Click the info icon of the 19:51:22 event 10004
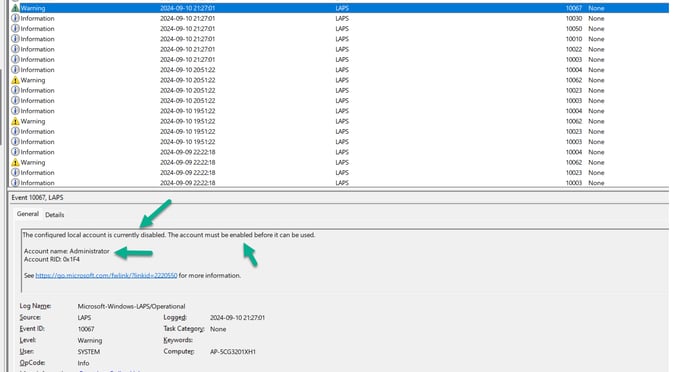The height and width of the screenshot is (372, 675). (15, 111)
